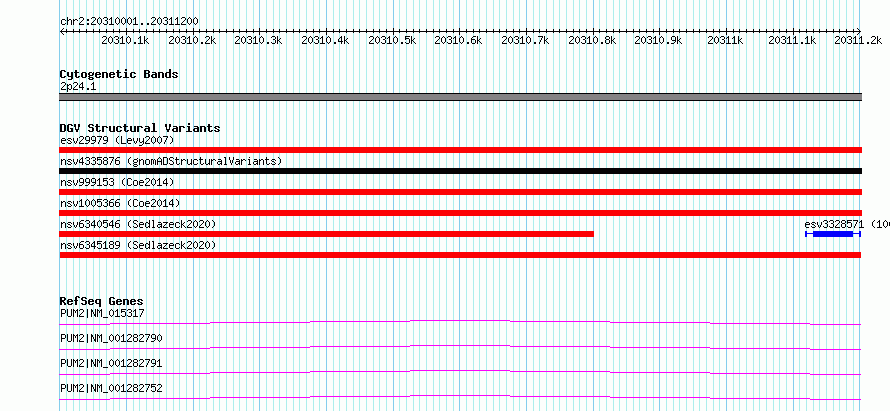Select the red bar under nsv999153
Image resolution: width=890 pixels, height=411 pixels.
tap(460, 192)
